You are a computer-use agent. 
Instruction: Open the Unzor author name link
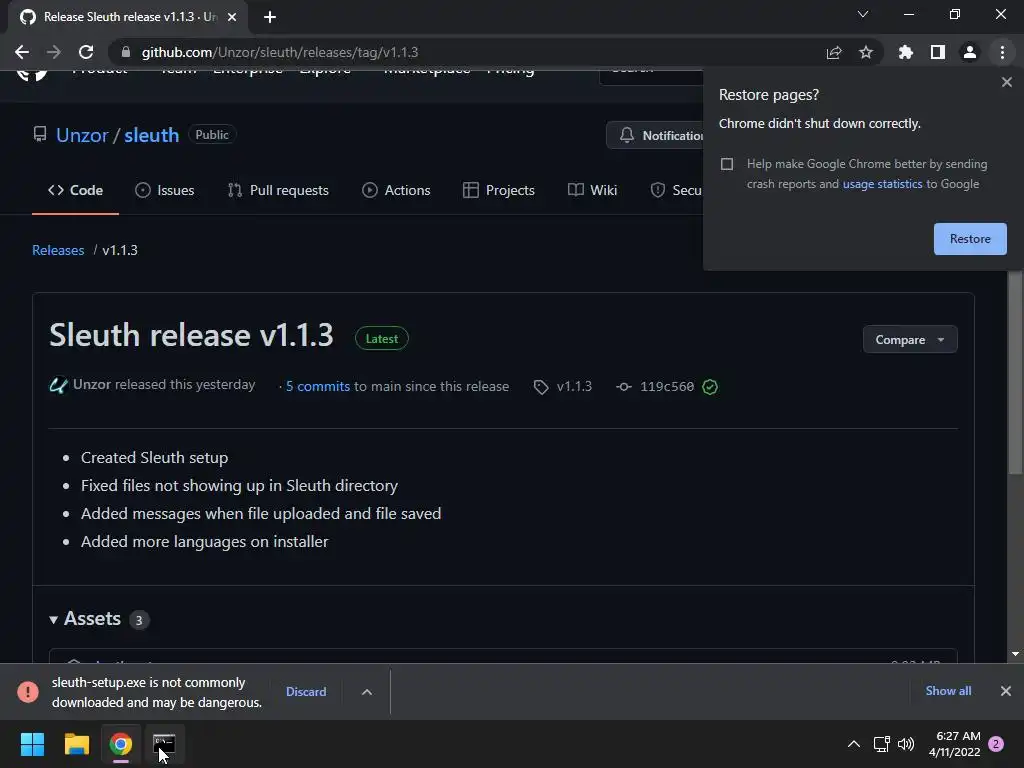tap(91, 385)
